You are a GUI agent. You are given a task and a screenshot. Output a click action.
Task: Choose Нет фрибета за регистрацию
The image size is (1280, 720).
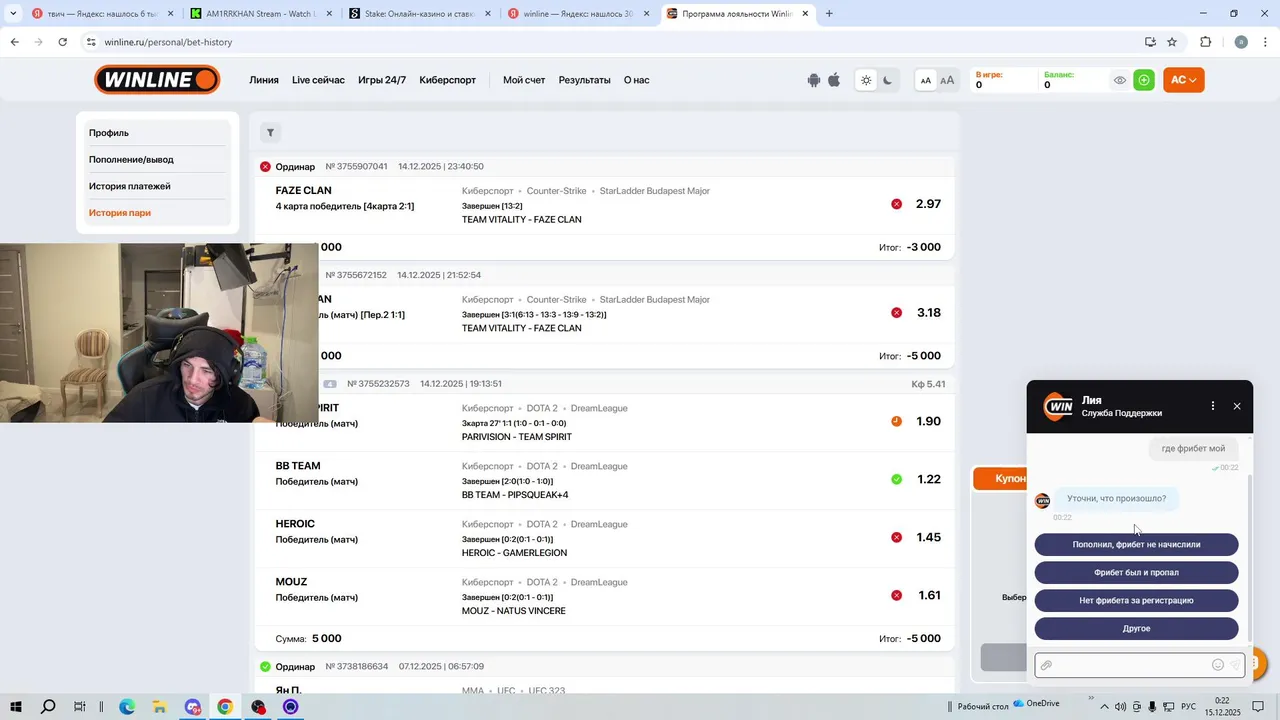coord(1136,601)
